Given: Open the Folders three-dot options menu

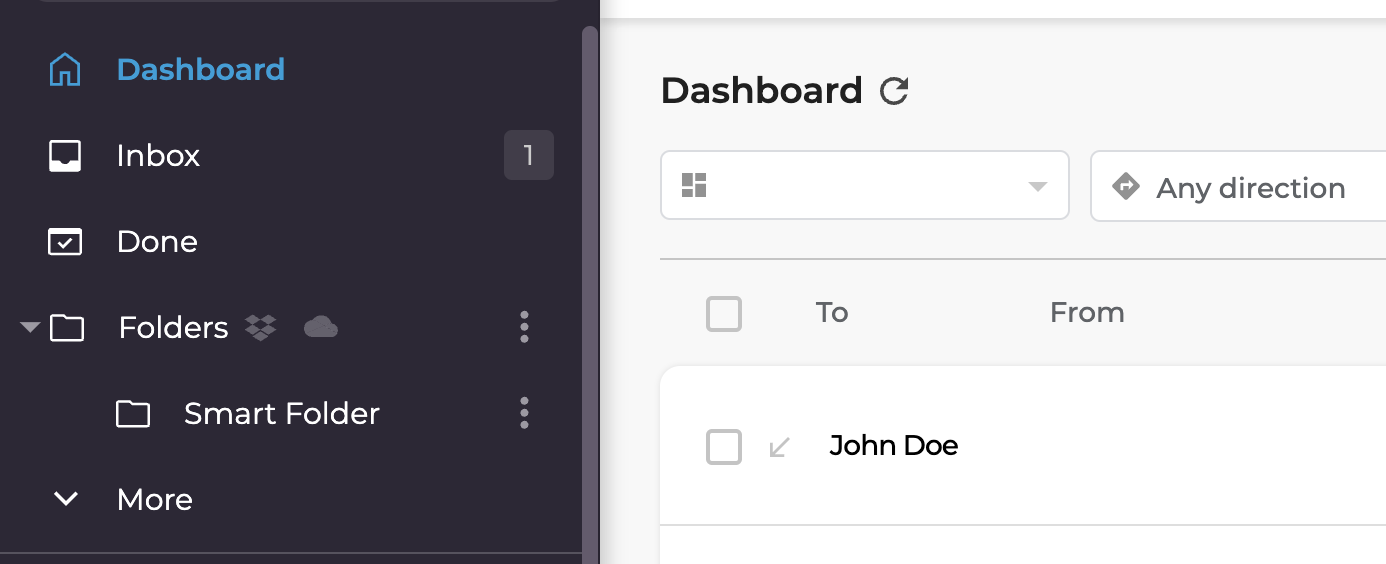Looking at the screenshot, I should (524, 327).
